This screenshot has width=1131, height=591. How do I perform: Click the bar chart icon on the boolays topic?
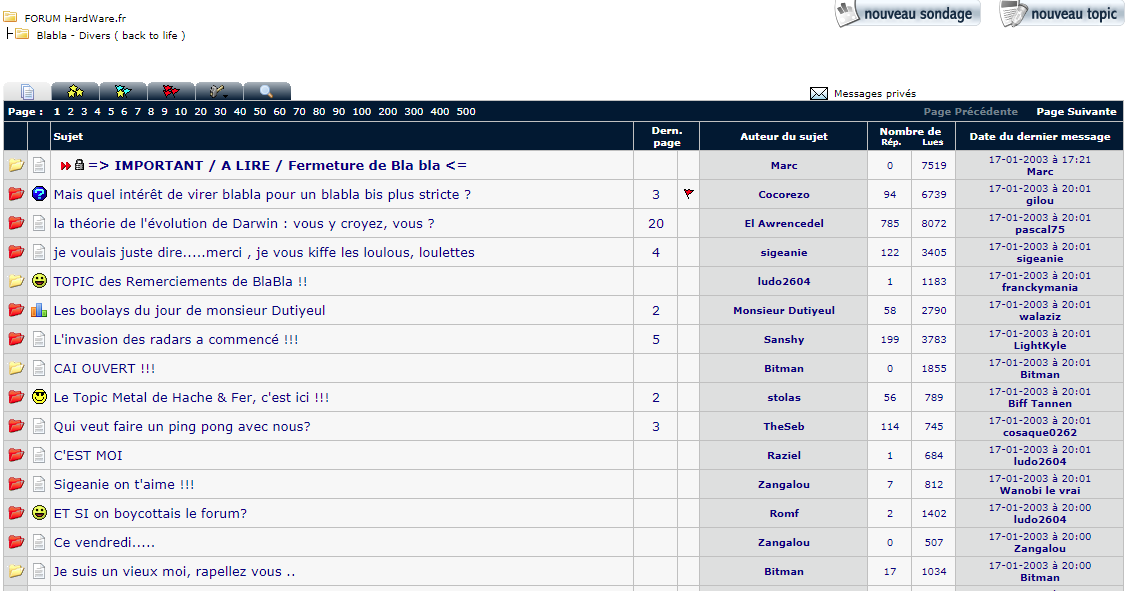38,310
